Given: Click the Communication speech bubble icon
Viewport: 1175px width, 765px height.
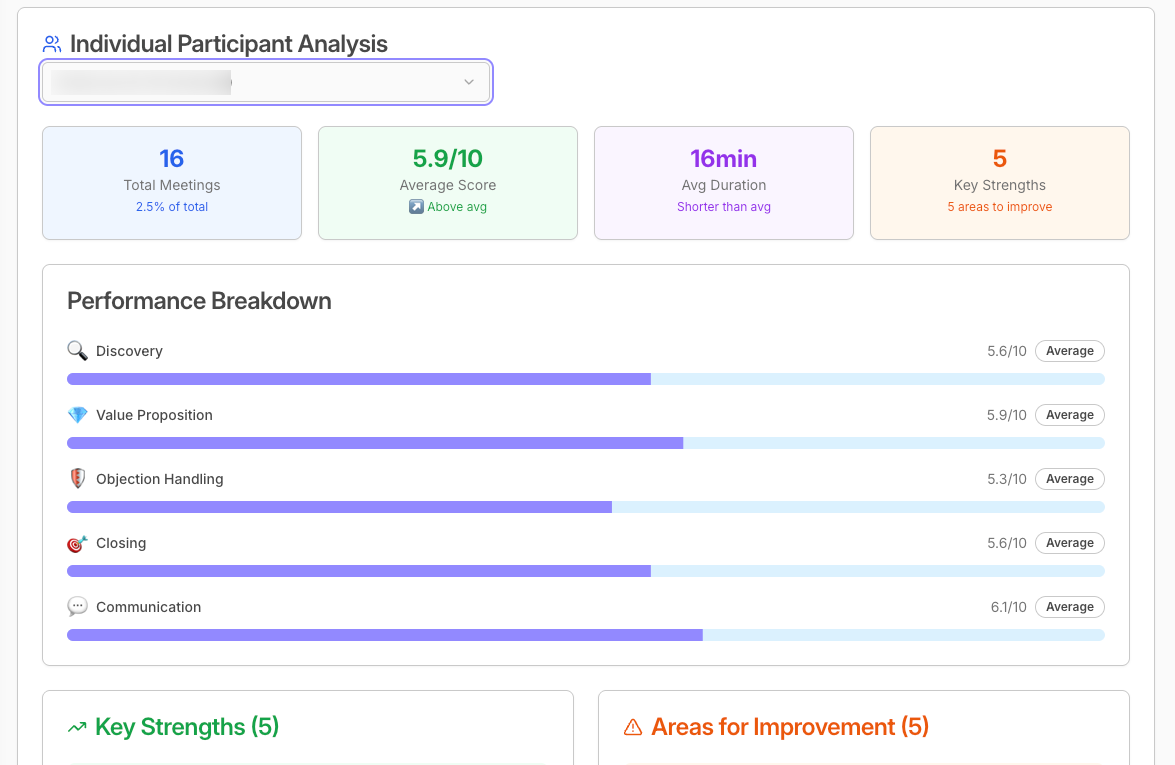Looking at the screenshot, I should pos(77,607).
